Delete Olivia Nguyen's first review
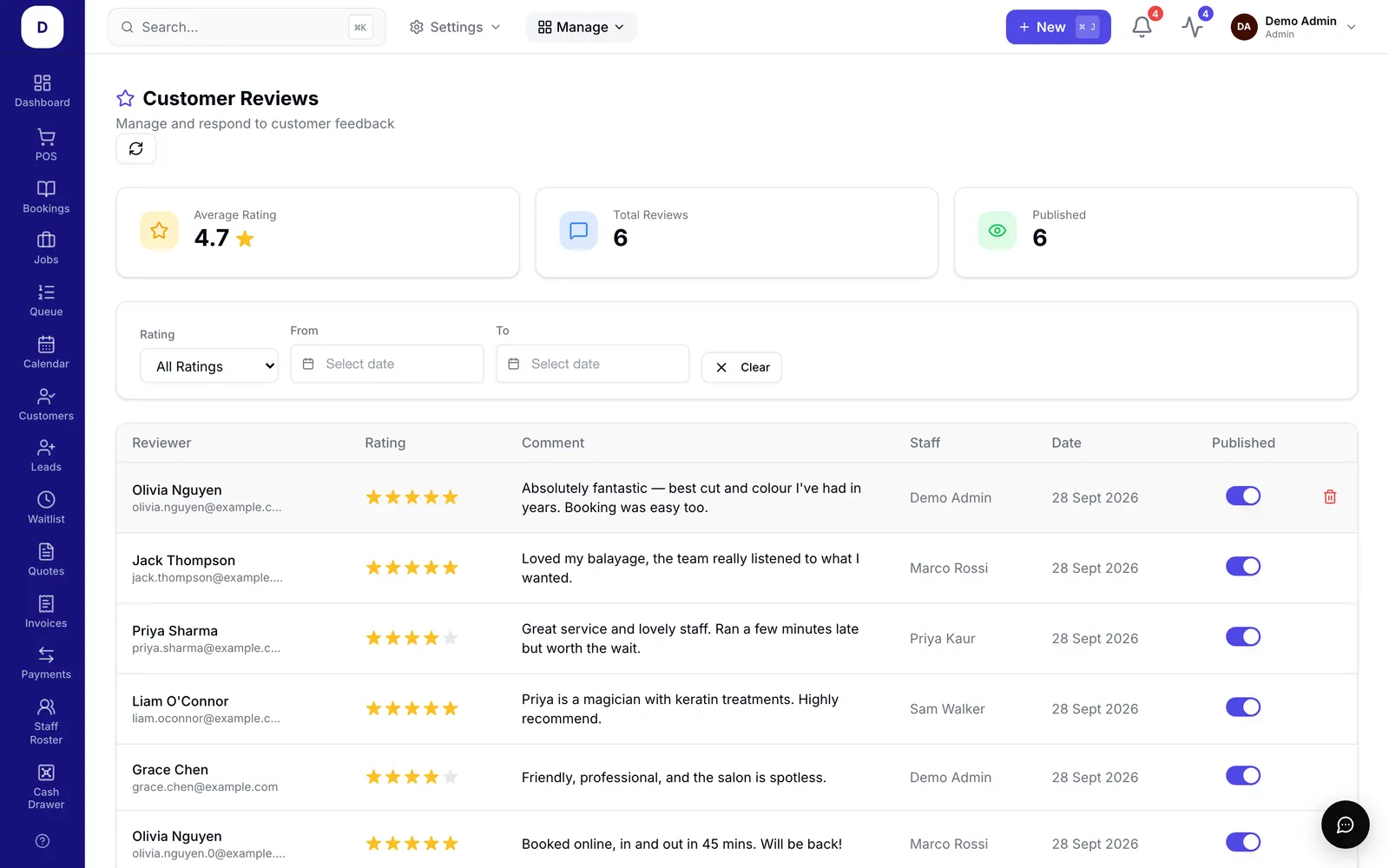Screen dimensions: 1389x868 [x=1329, y=496]
